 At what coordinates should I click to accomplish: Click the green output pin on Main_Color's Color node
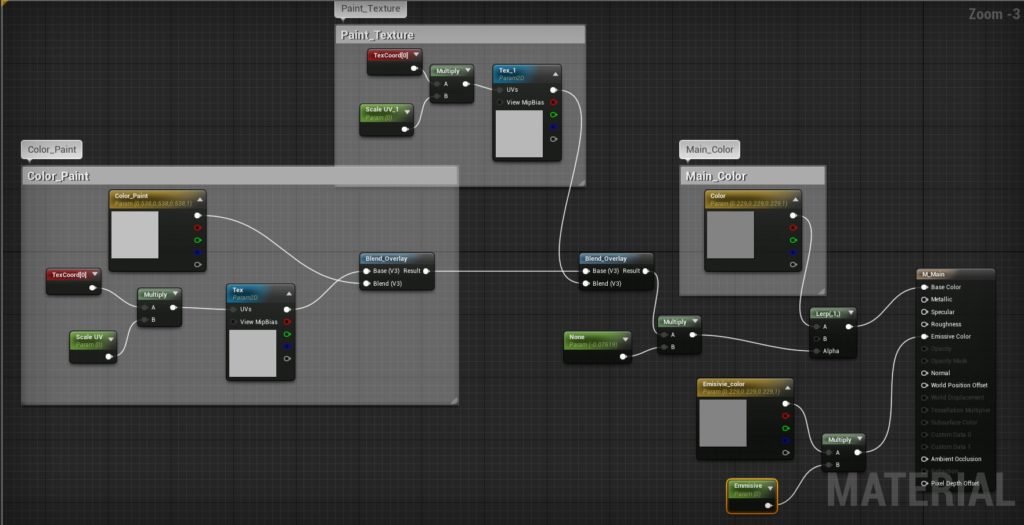[x=793, y=240]
